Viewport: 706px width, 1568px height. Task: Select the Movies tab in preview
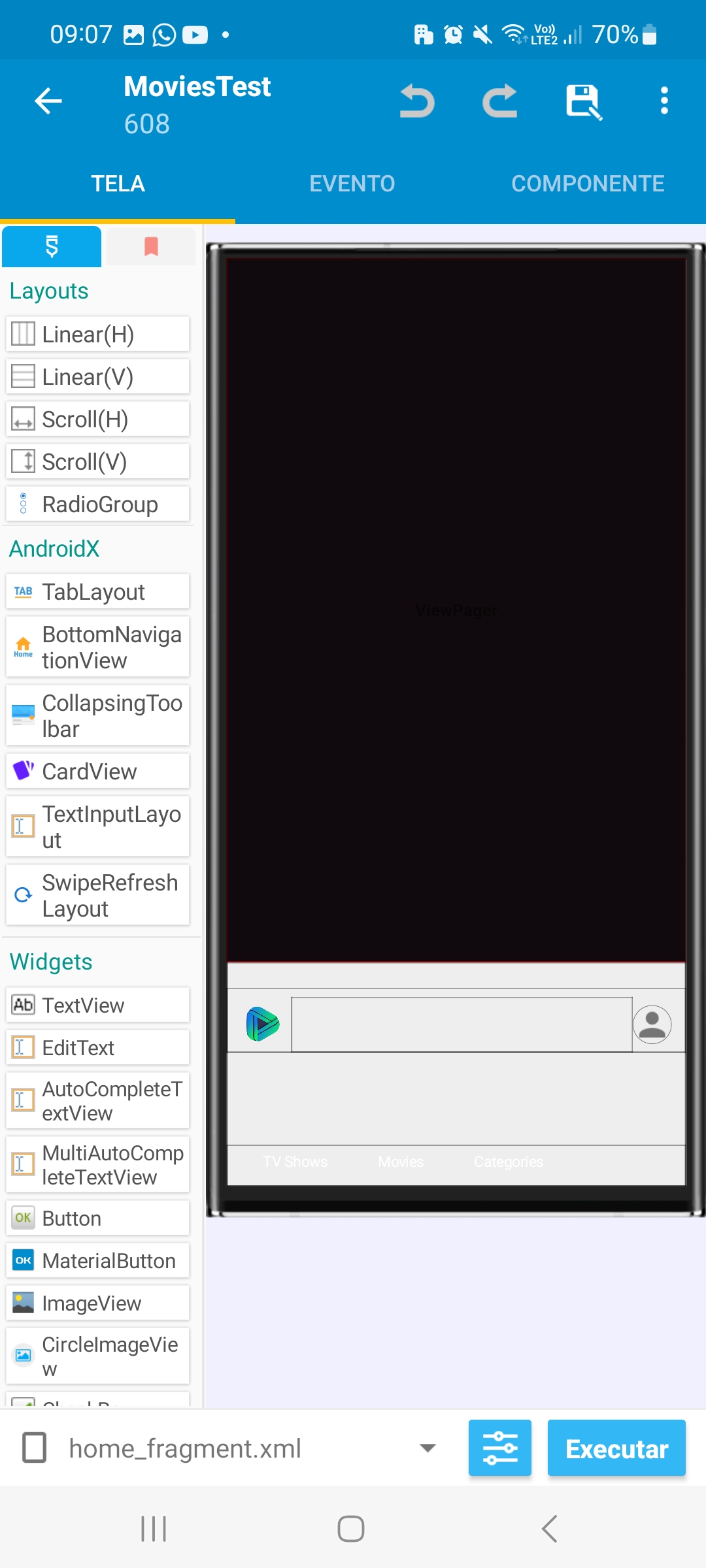401,1162
